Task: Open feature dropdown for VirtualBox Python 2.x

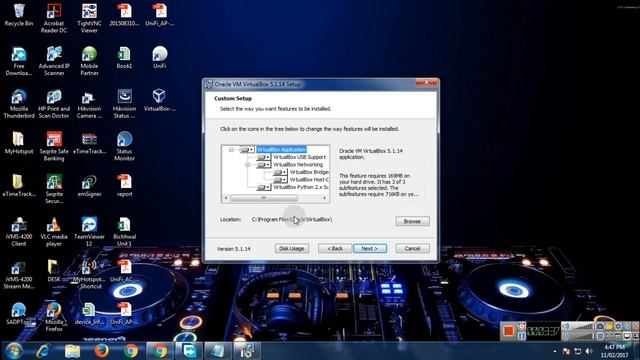Action: coord(264,187)
